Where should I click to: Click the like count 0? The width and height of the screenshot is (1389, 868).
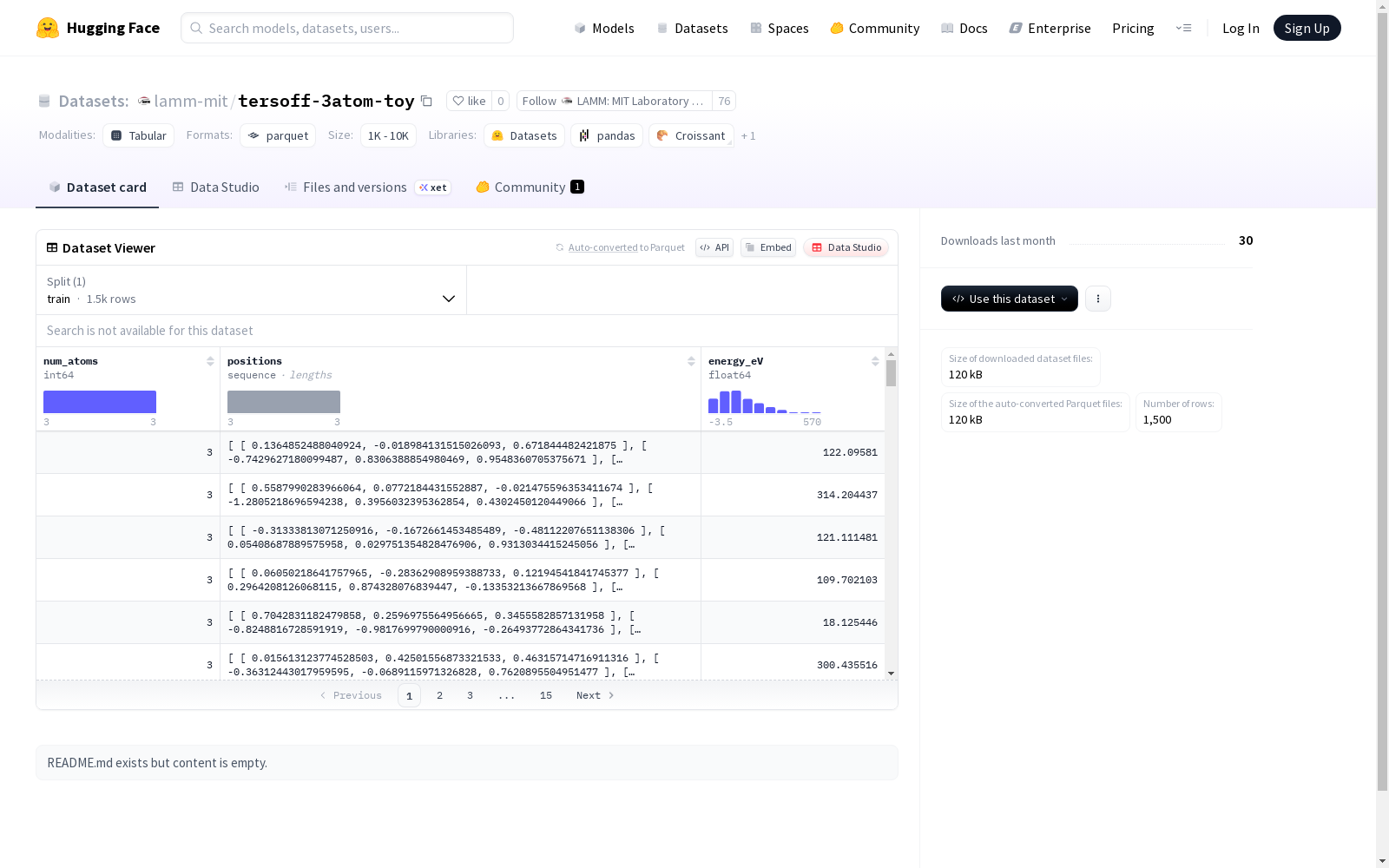pos(501,101)
